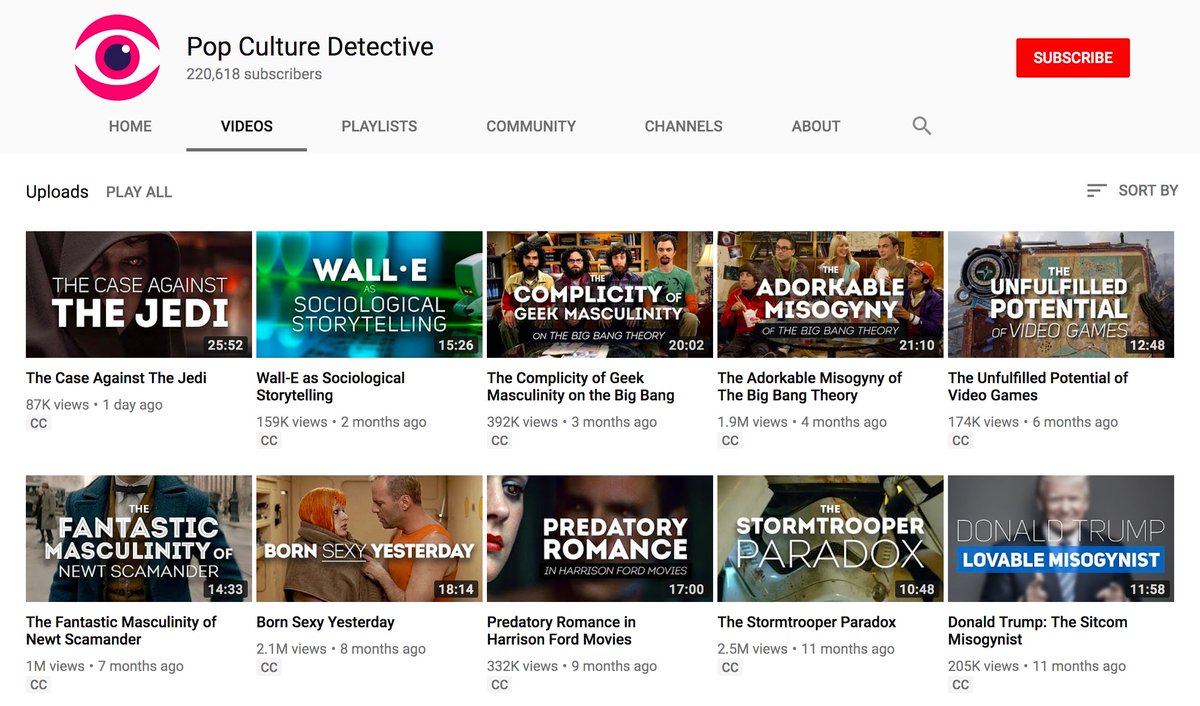The image size is (1200, 706).
Task: View the About tab
Action: point(816,126)
